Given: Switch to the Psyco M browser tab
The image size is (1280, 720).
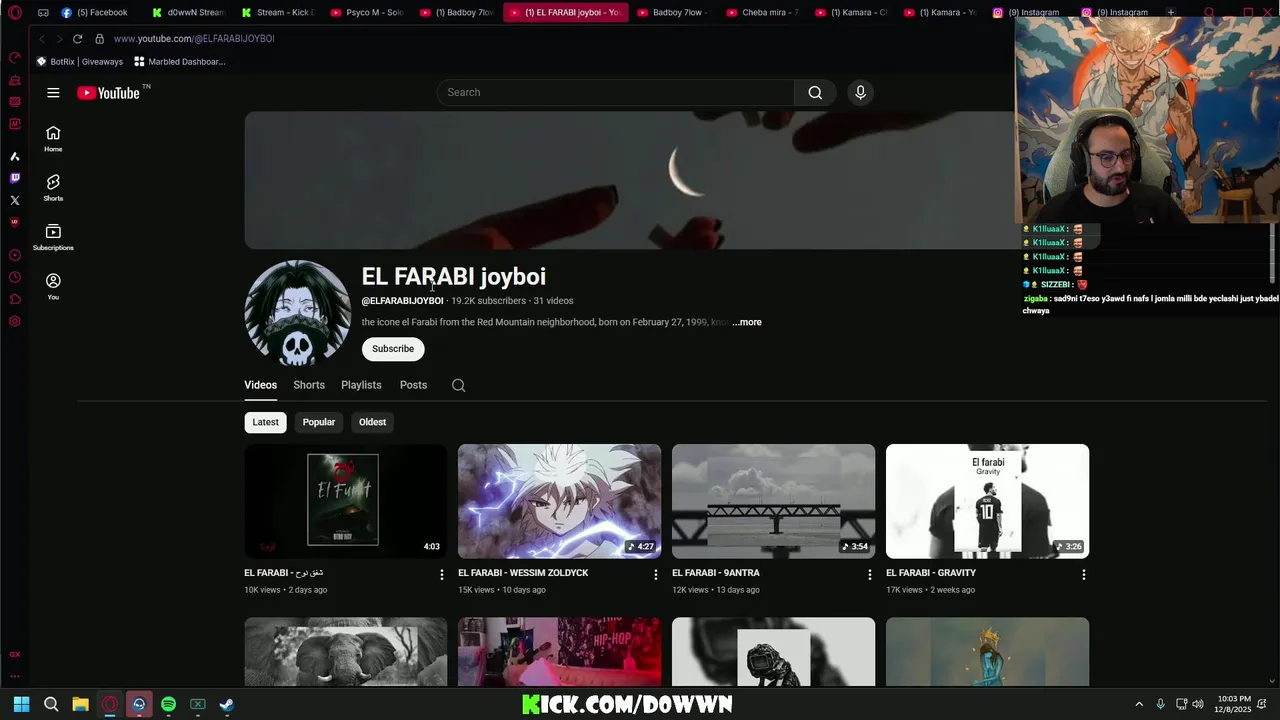Looking at the screenshot, I should pyautogui.click(x=366, y=13).
